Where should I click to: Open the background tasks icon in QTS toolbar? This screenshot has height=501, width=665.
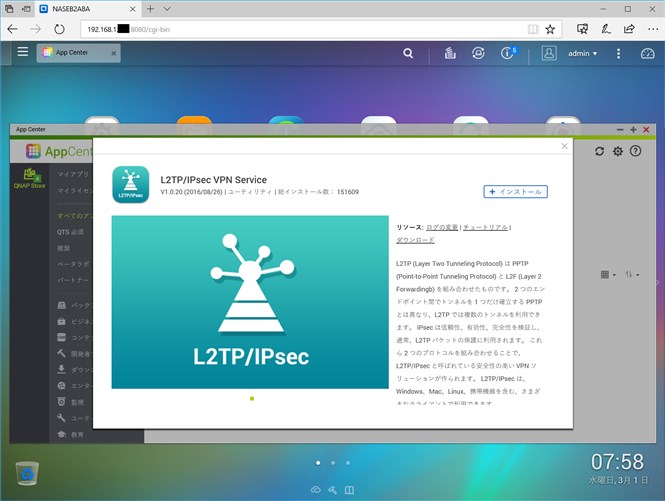[x=450, y=53]
